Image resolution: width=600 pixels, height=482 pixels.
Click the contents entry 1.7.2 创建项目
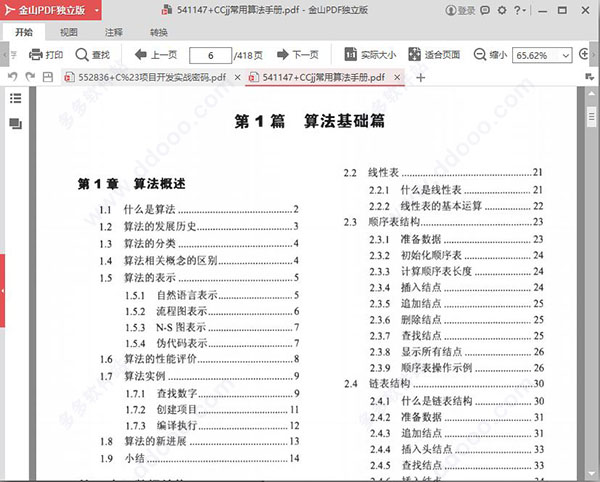click(212, 410)
